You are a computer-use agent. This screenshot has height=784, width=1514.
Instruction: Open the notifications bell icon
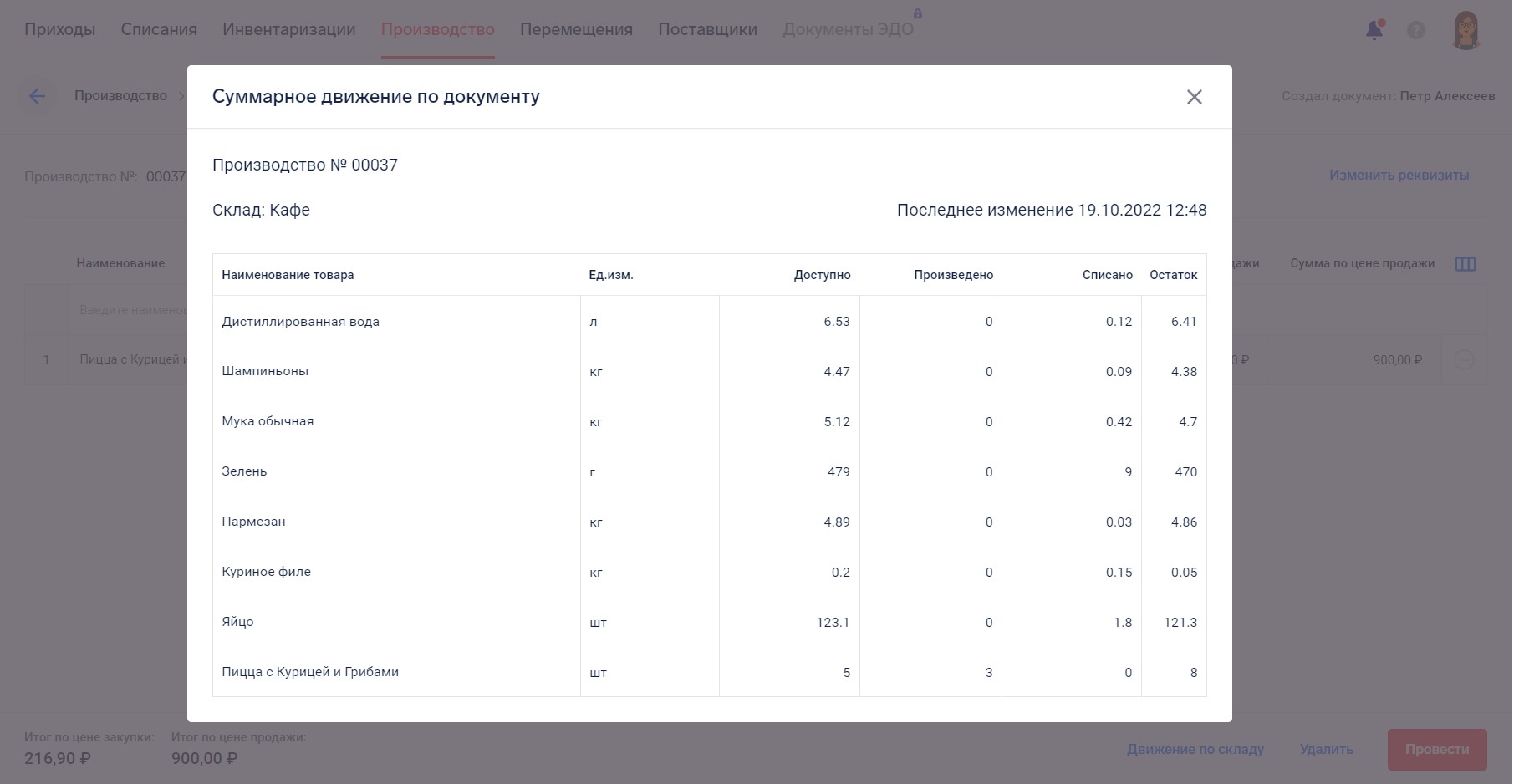point(1374,30)
